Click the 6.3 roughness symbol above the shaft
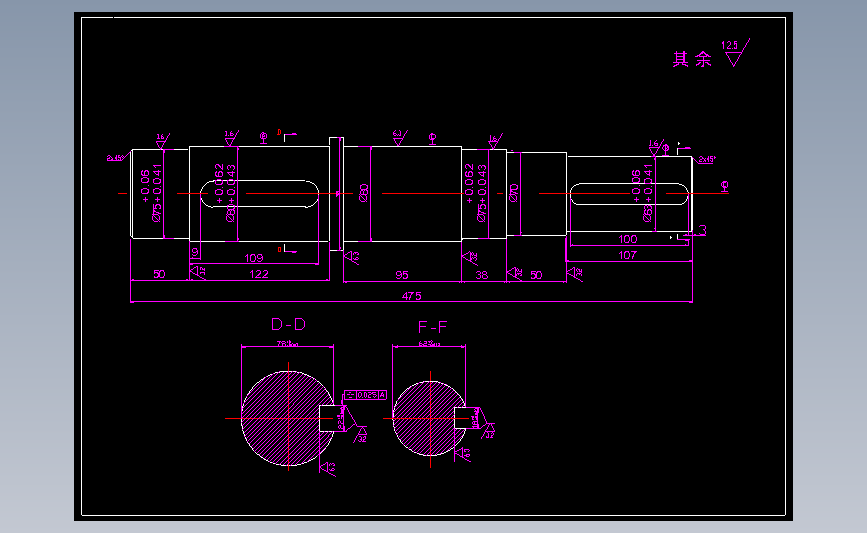 point(400,138)
